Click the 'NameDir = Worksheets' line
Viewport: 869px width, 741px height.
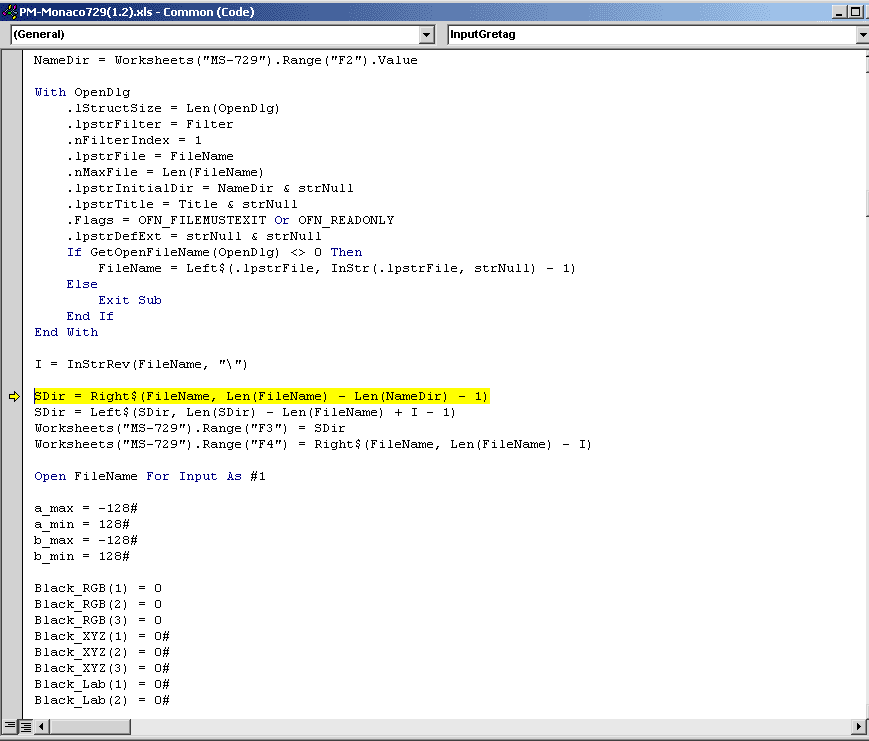[x=226, y=60]
